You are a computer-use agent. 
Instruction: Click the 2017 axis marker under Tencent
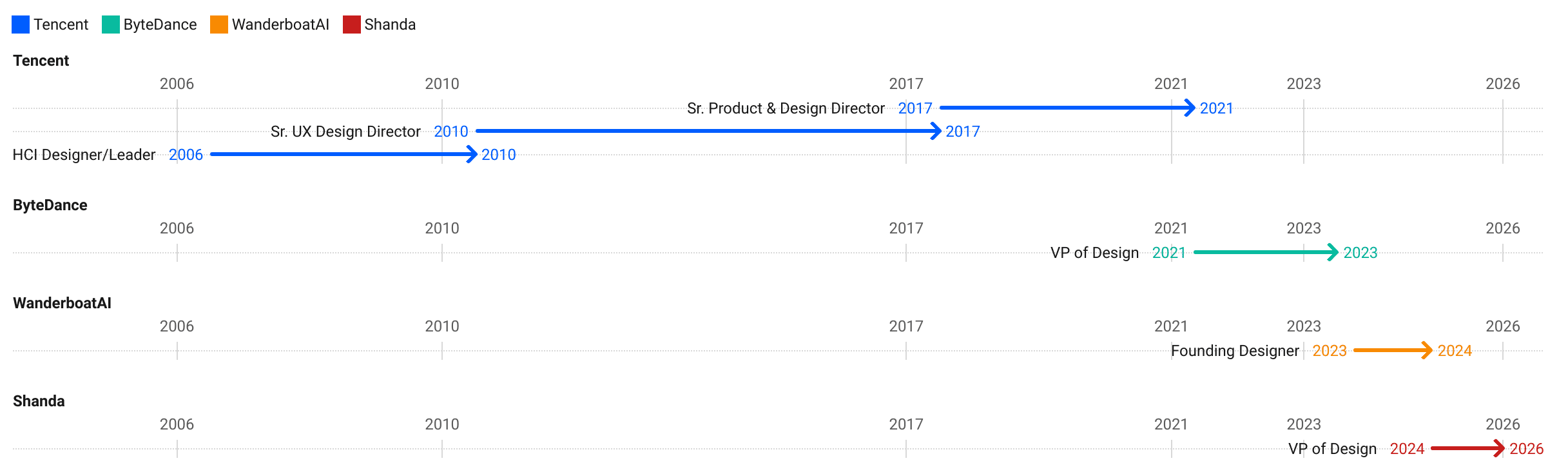906,84
